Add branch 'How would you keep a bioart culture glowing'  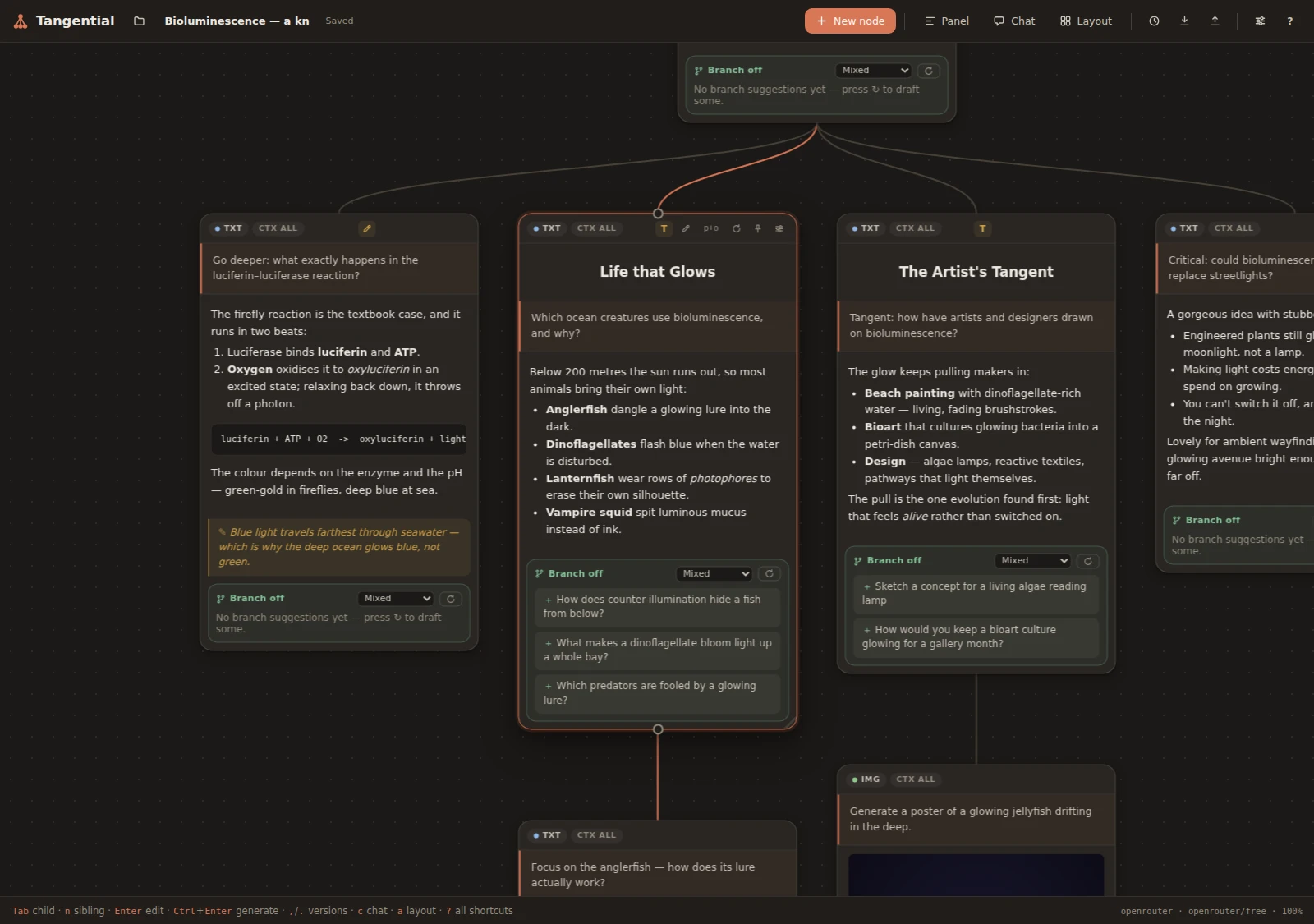[976, 637]
